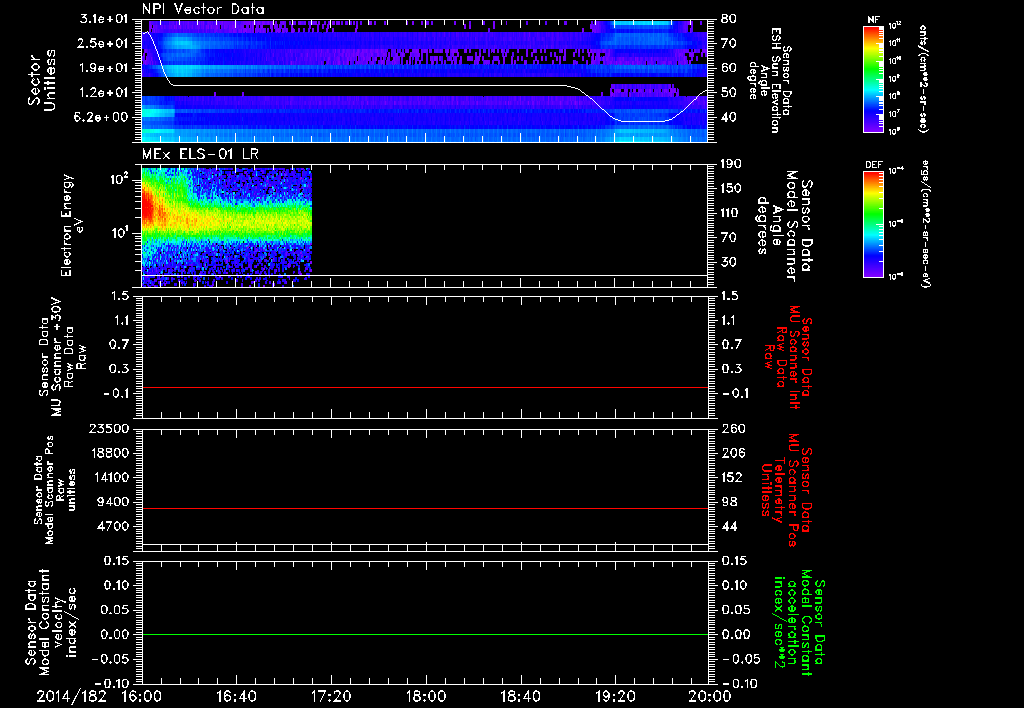Click the "30" scanner angle tick
1024x708 pixels.
(728, 262)
